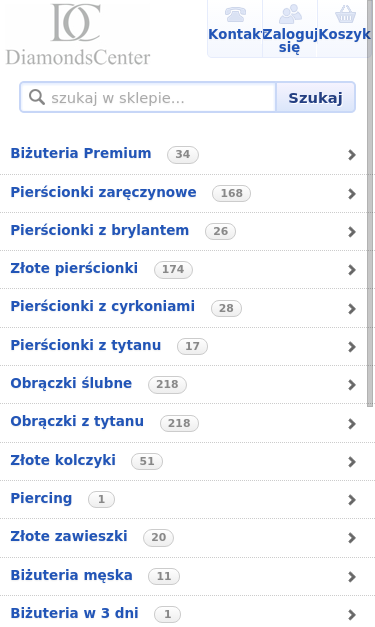This screenshot has width=375, height=627.
Task: Open Złote zawieszki link
Action: pos(69,536)
